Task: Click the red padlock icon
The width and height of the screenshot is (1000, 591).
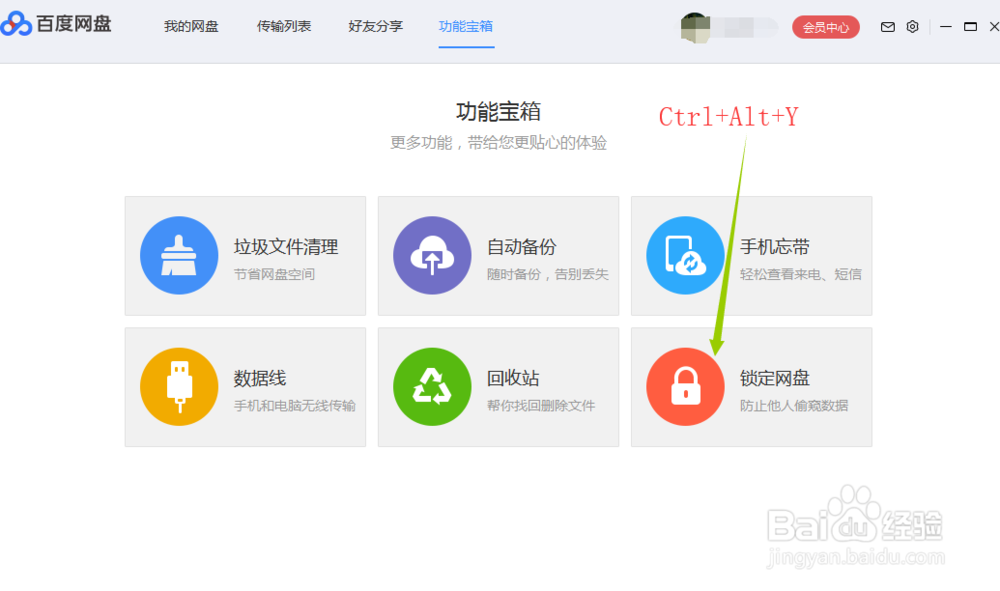Action: tap(686, 386)
